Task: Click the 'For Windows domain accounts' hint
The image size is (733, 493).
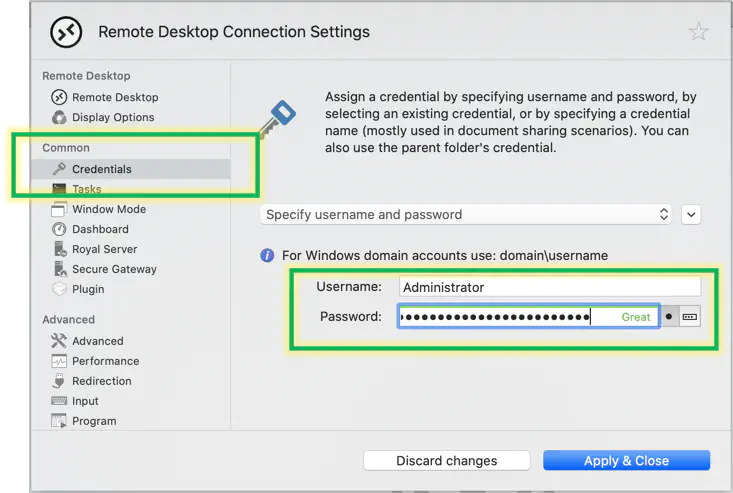Action: (x=445, y=256)
